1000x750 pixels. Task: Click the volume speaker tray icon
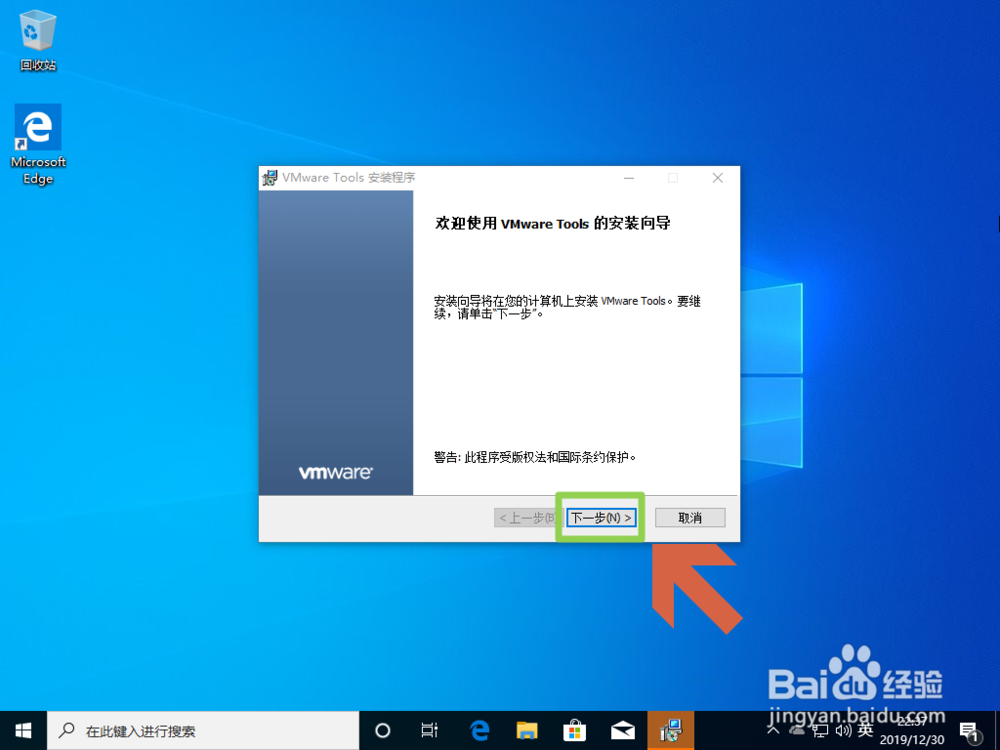843,730
